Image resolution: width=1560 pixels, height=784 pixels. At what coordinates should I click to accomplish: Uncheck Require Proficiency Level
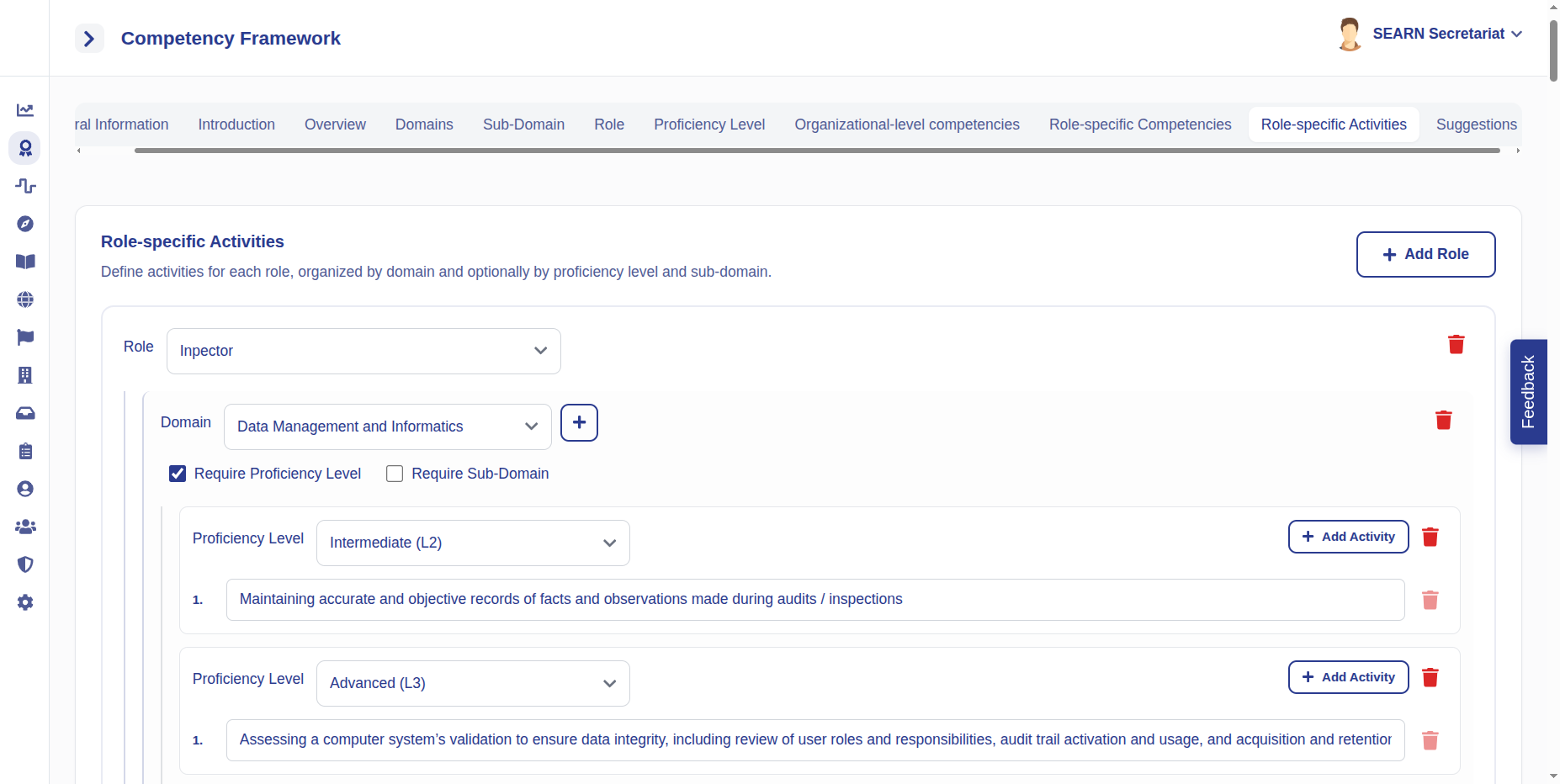[x=178, y=474]
